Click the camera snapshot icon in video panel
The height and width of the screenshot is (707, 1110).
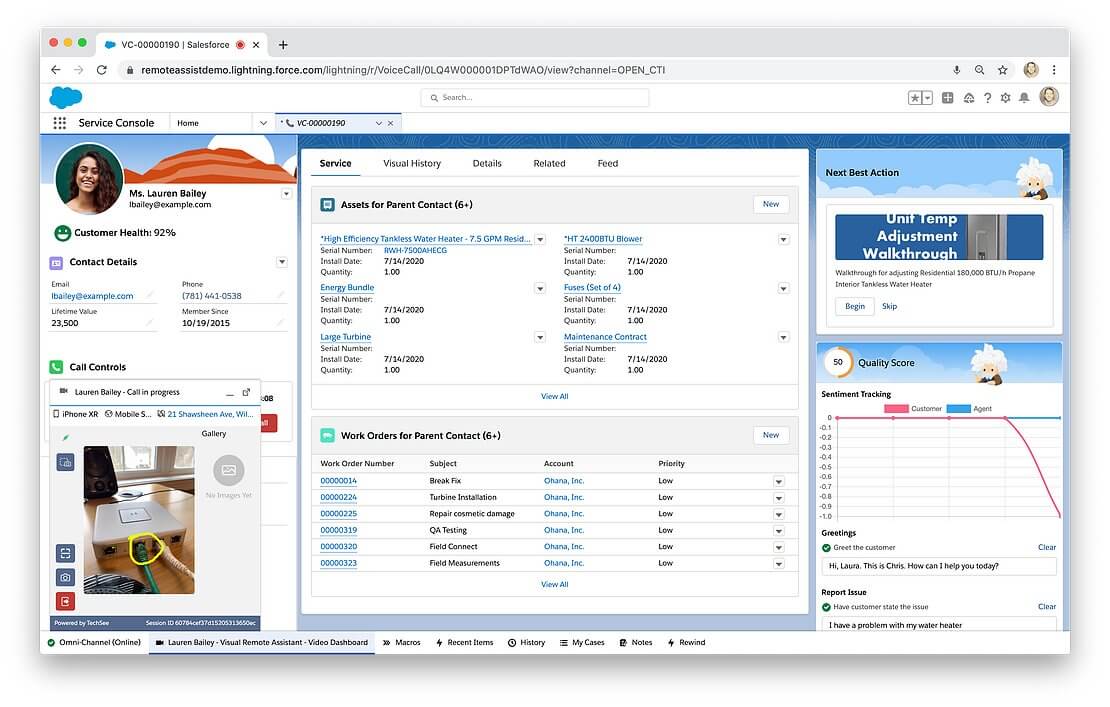click(65, 577)
